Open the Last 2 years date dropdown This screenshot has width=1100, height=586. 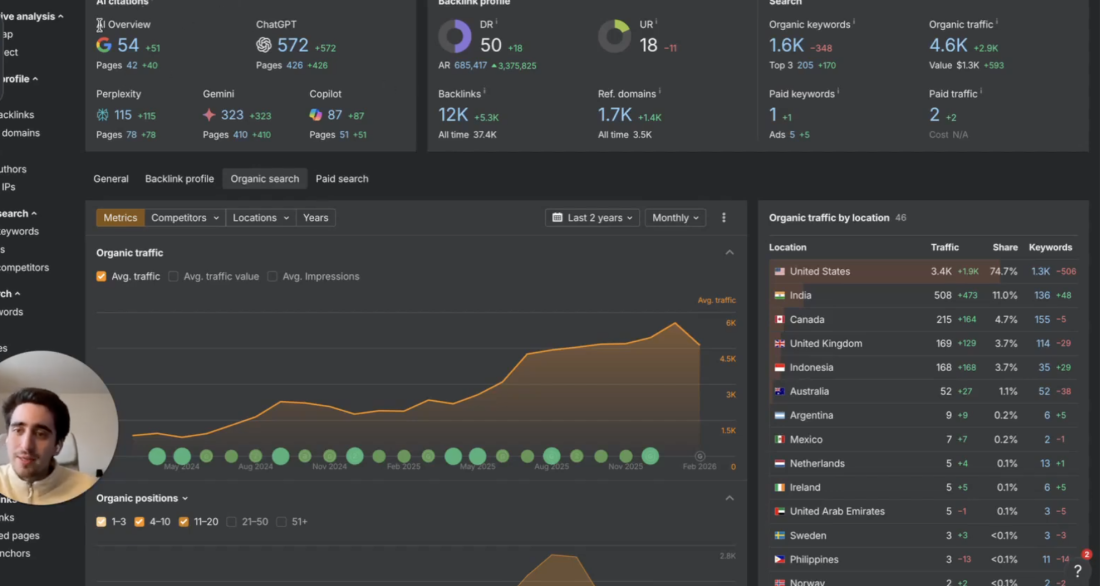593,218
